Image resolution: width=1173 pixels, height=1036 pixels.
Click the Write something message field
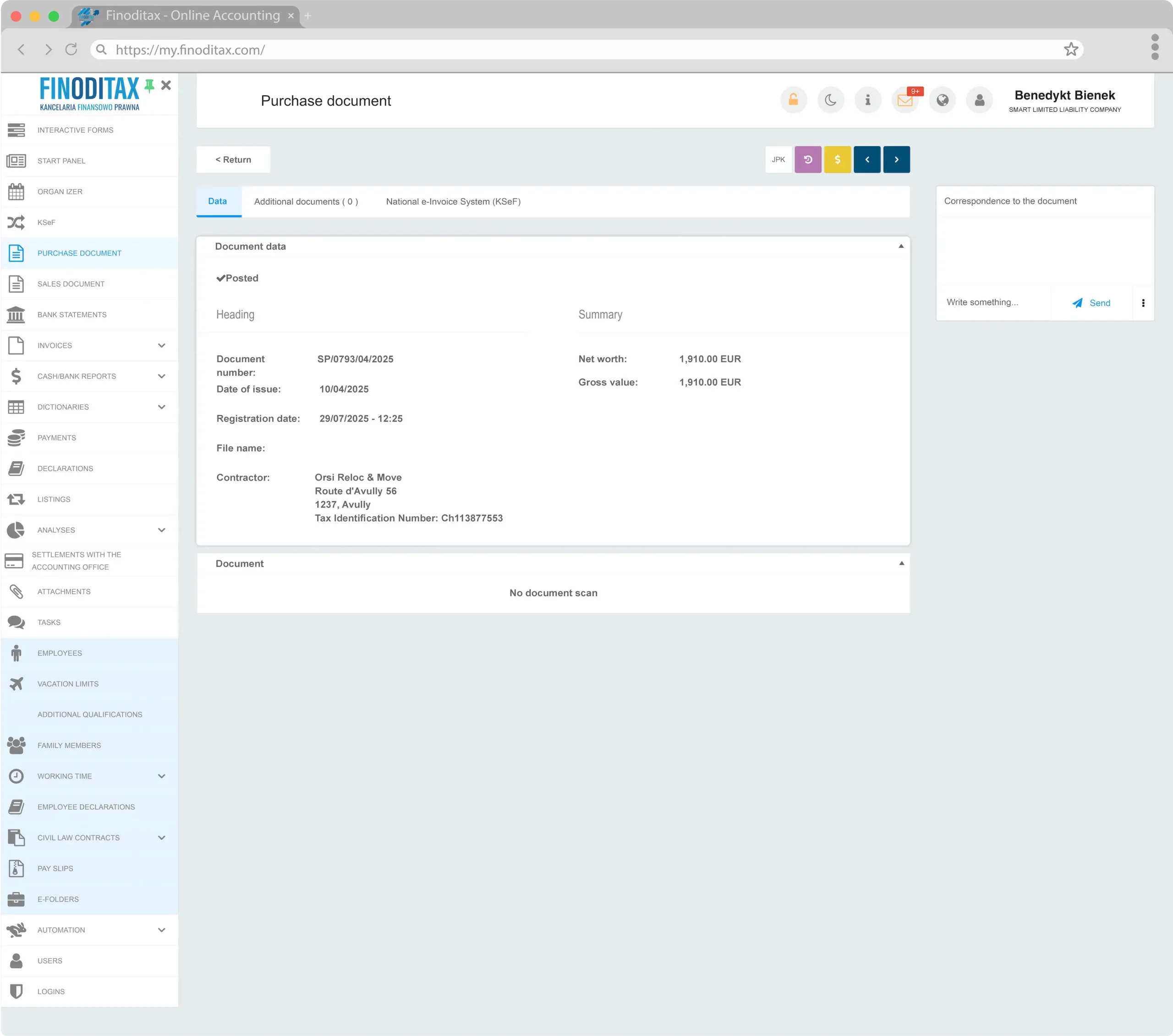coord(993,302)
